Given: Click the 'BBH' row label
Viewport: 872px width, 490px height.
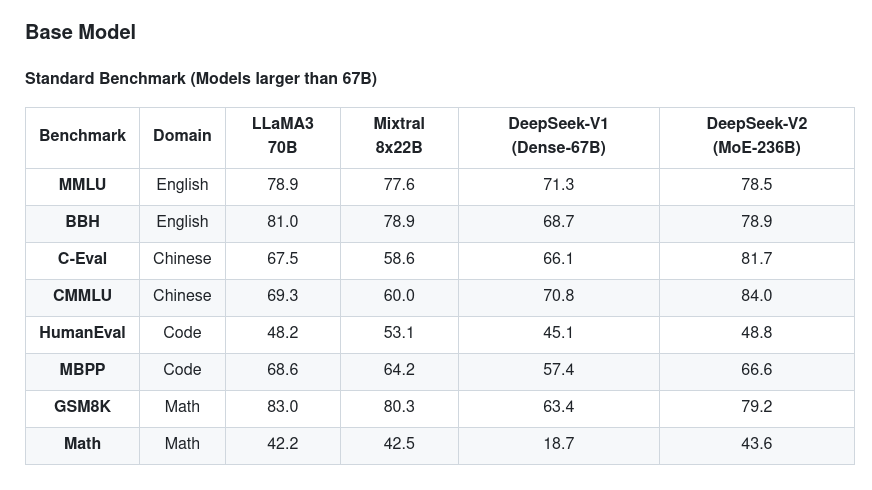Looking at the screenshot, I should pyautogui.click(x=82, y=221).
